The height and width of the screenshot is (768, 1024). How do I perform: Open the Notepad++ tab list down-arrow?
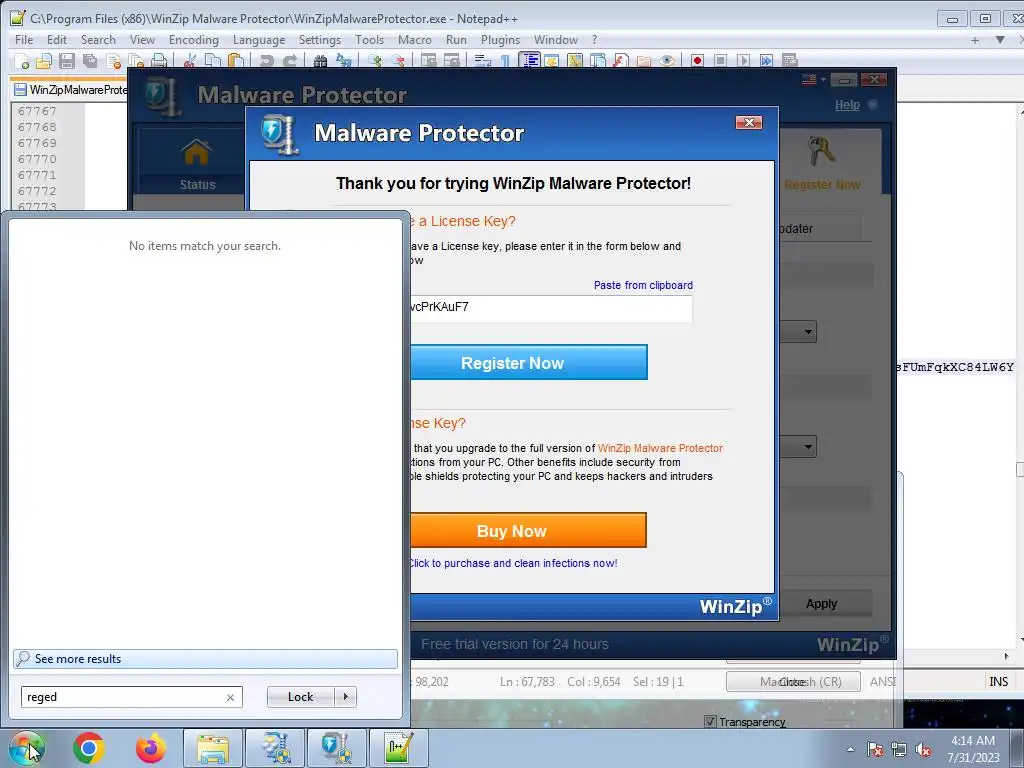click(x=1000, y=40)
